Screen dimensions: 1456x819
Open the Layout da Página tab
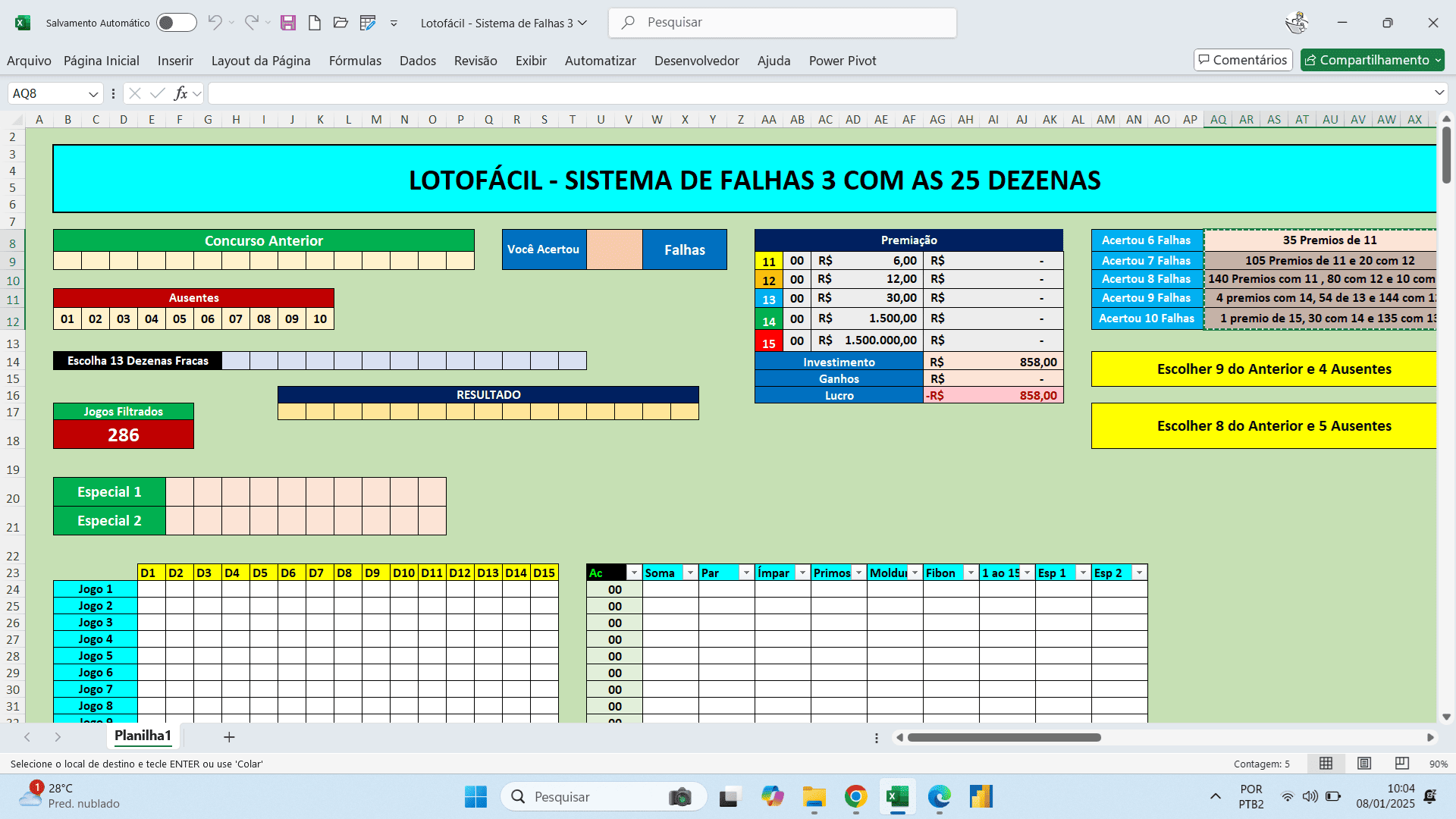[261, 61]
